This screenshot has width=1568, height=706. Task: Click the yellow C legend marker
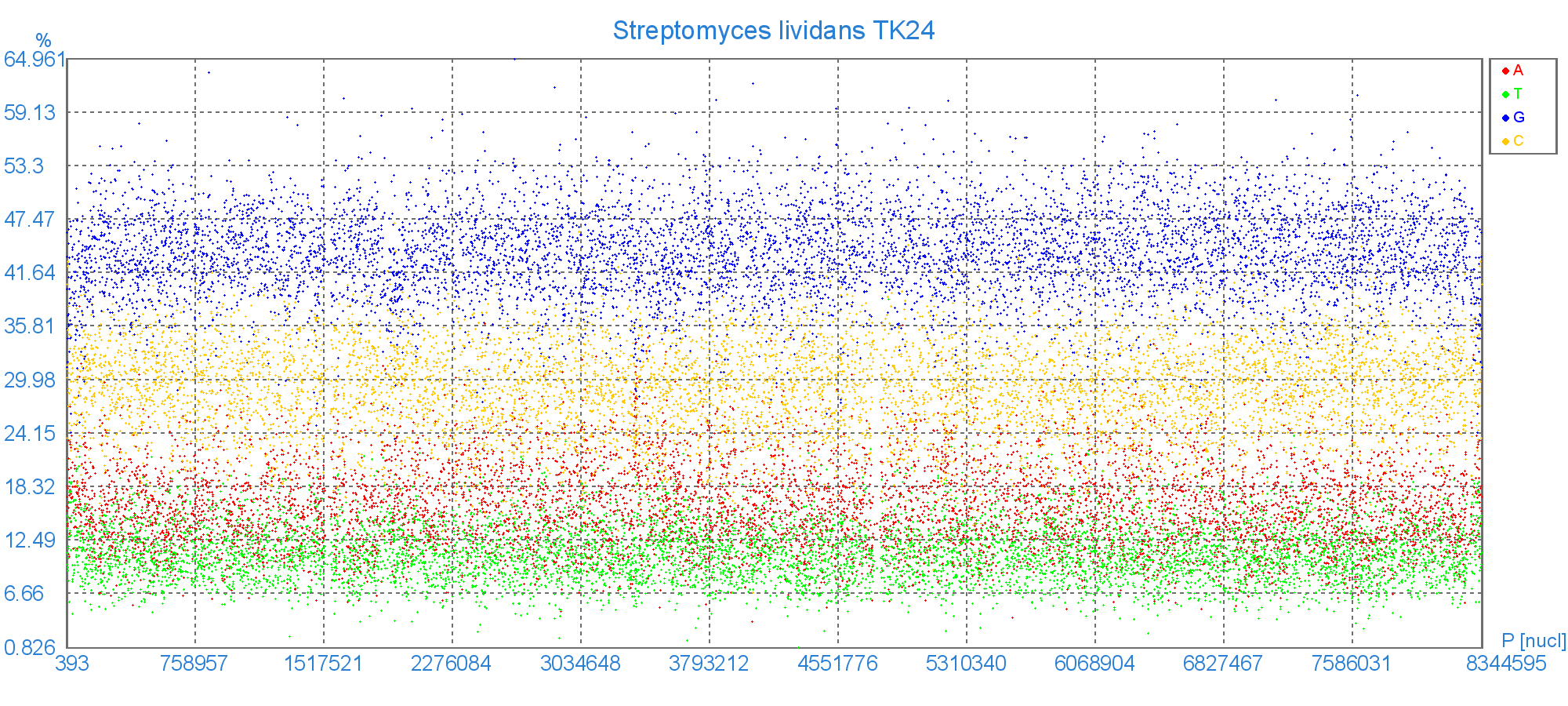coord(1505,141)
